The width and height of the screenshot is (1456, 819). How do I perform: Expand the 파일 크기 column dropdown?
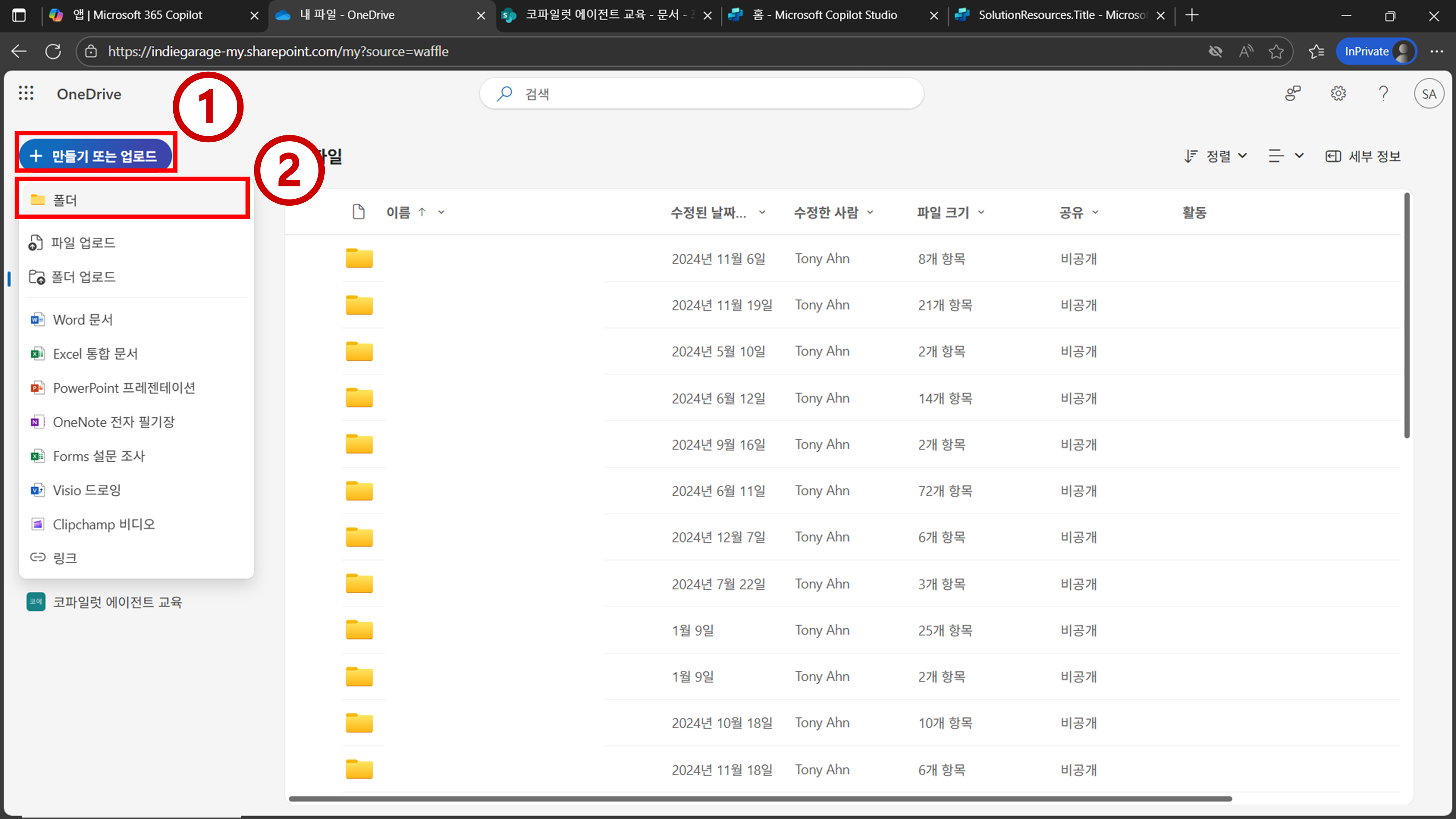point(981,213)
